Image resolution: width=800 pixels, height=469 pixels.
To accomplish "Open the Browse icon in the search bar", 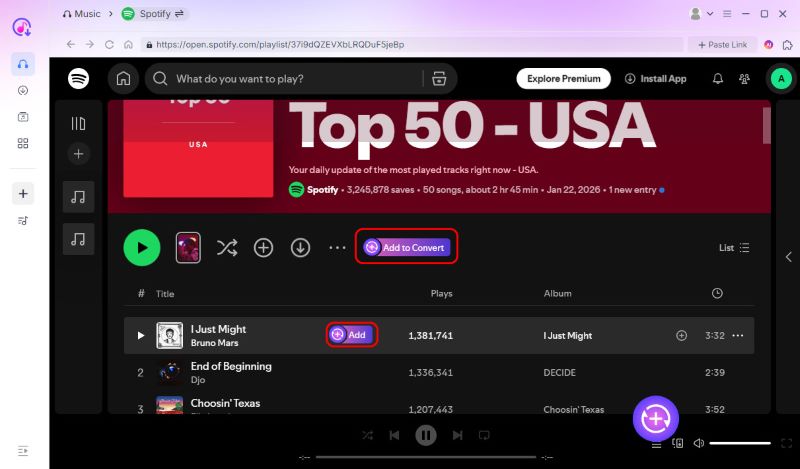I will point(439,79).
